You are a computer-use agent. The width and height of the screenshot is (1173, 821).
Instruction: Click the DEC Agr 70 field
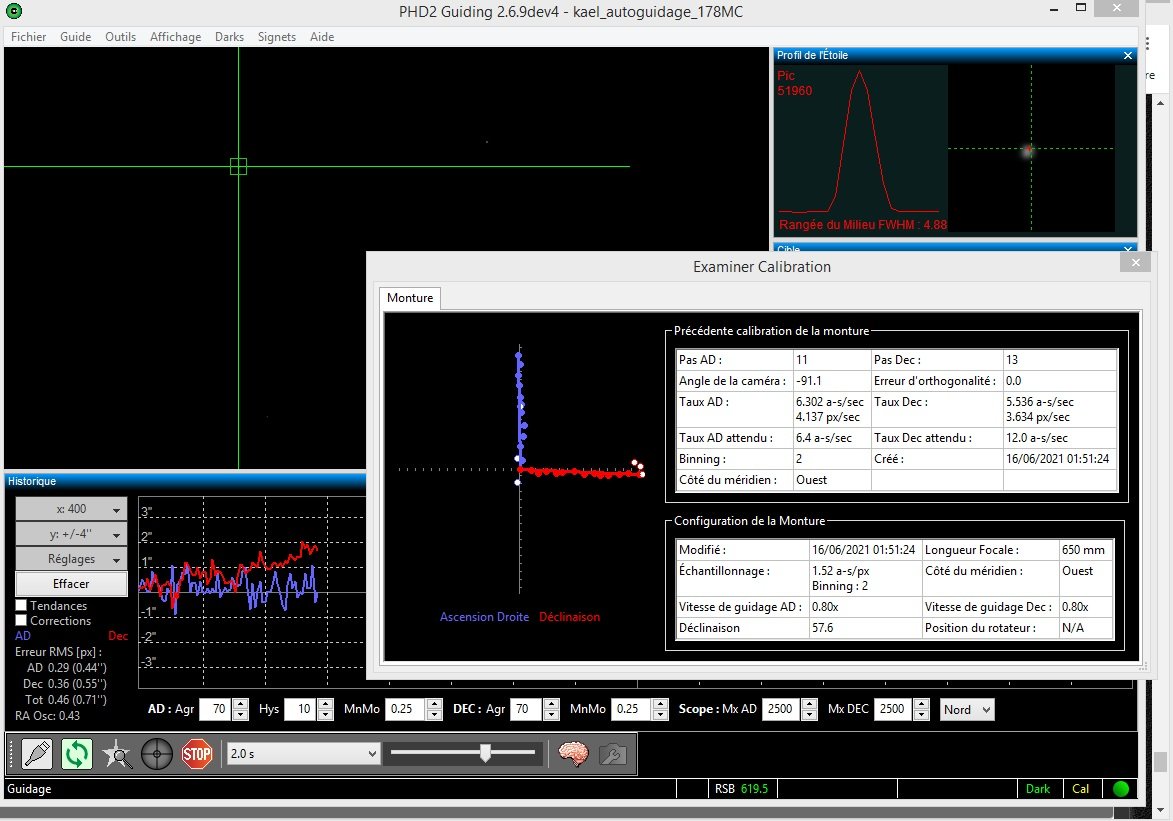point(526,709)
